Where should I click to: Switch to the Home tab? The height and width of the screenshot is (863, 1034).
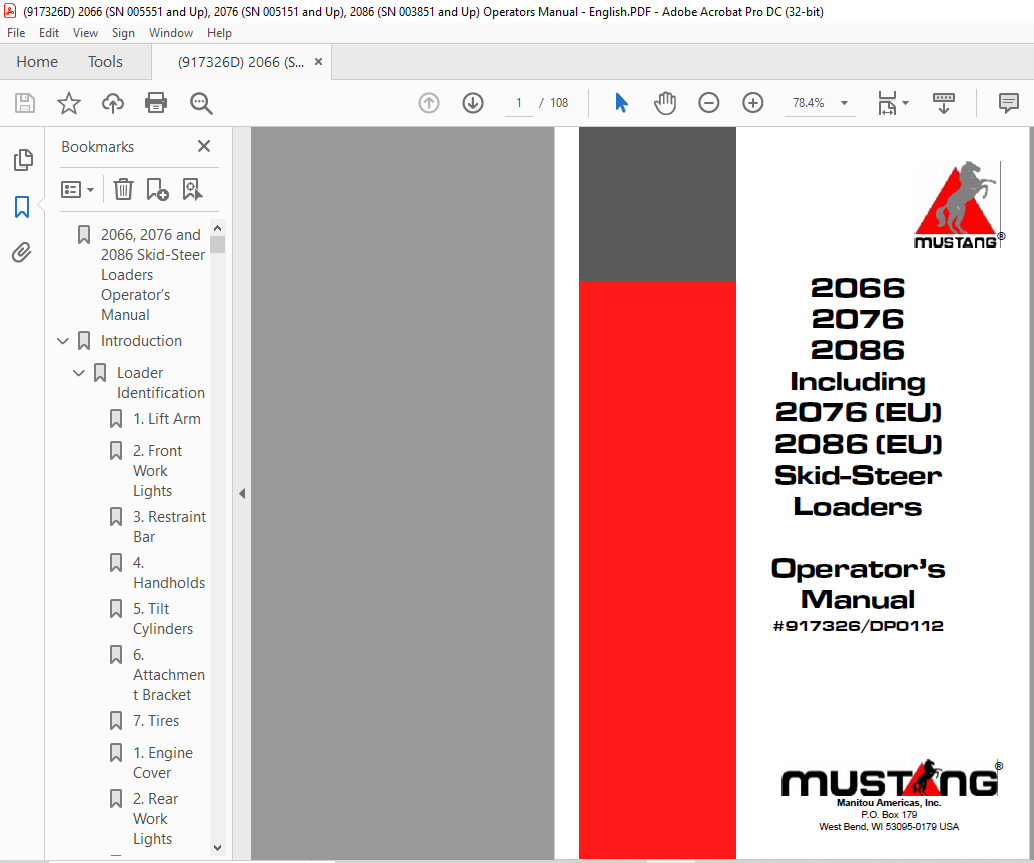point(37,61)
